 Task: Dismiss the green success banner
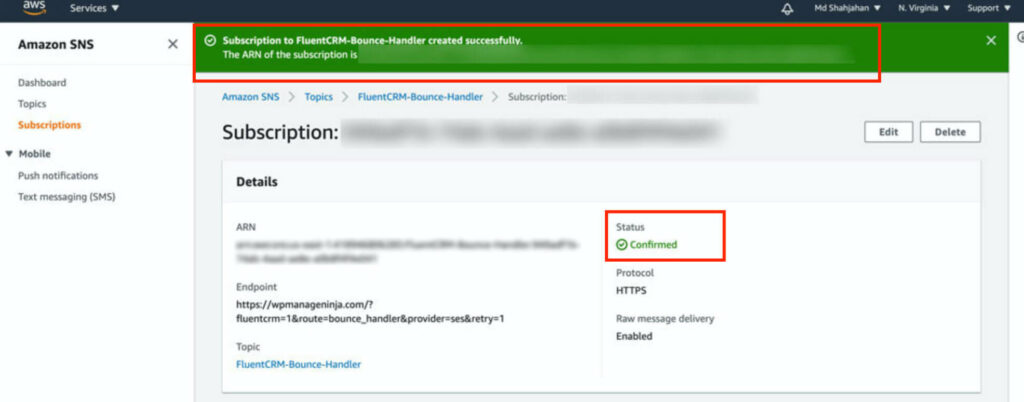(991, 40)
